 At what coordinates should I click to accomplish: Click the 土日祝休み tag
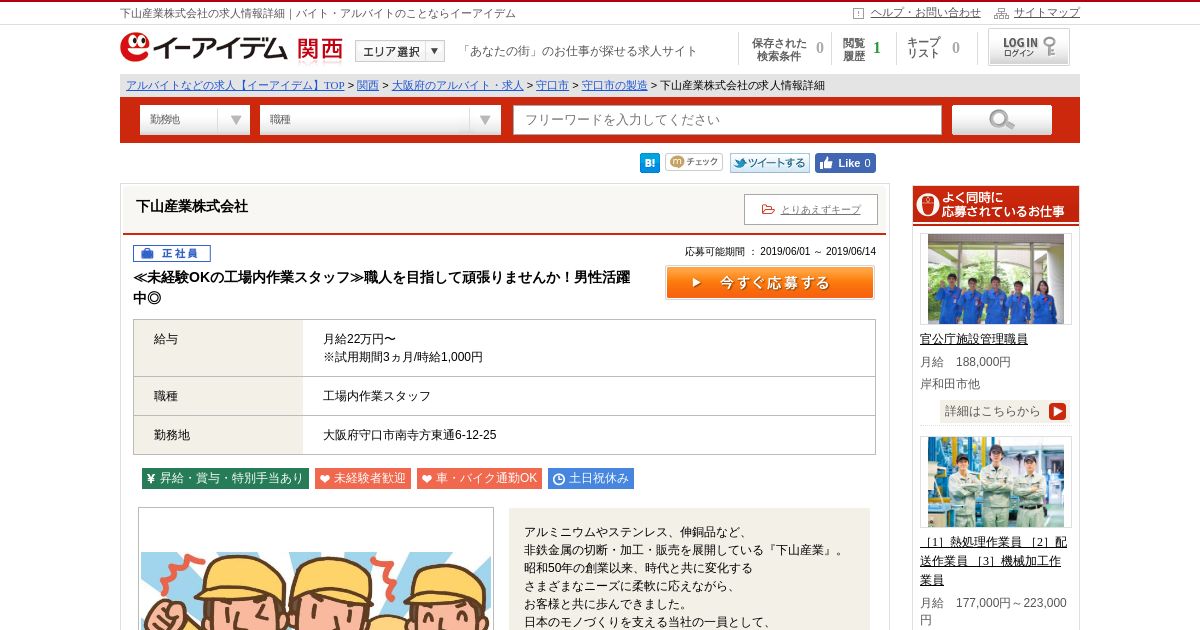591,479
